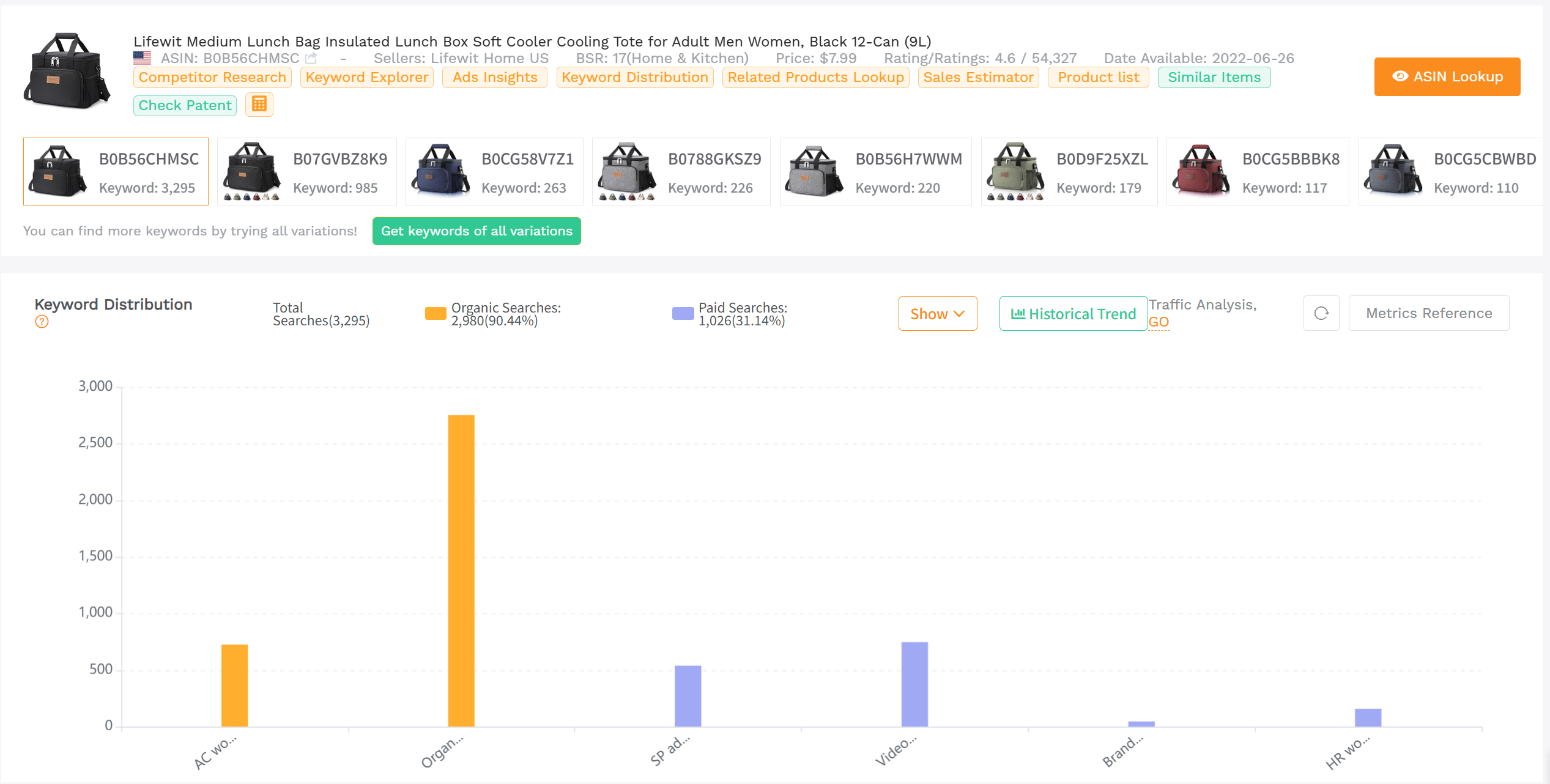The width and height of the screenshot is (1550, 784).
Task: Switch to Ads Insights
Action: click(x=494, y=77)
